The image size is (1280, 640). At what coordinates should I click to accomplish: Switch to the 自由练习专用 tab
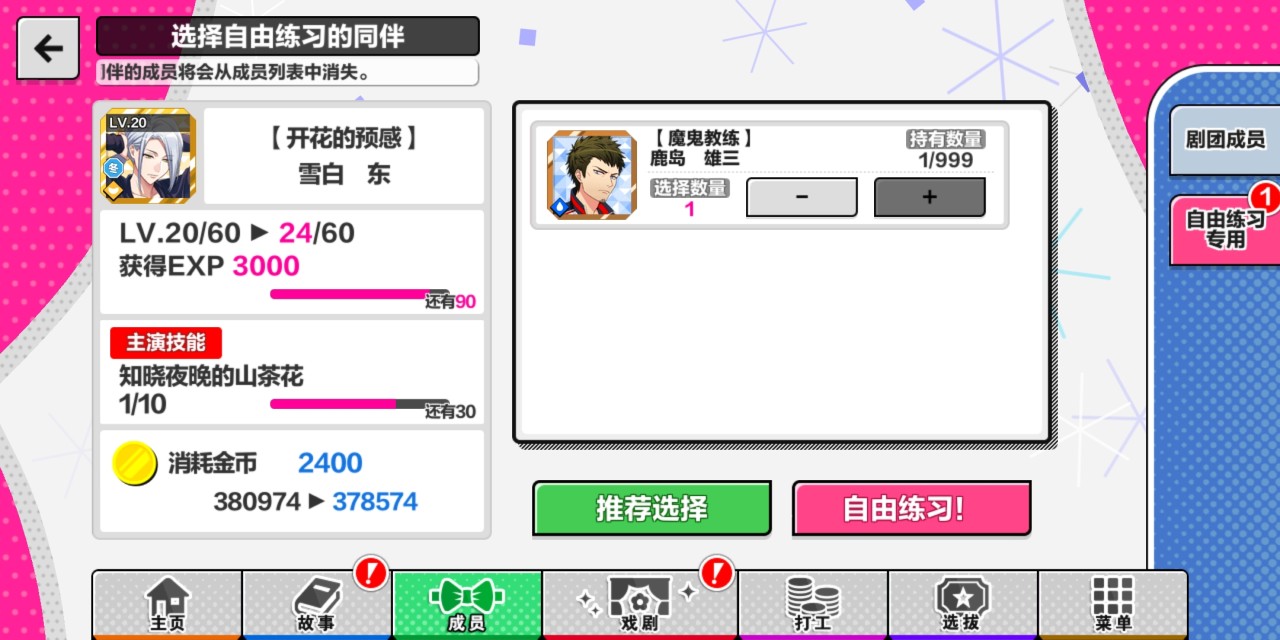click(x=1225, y=230)
